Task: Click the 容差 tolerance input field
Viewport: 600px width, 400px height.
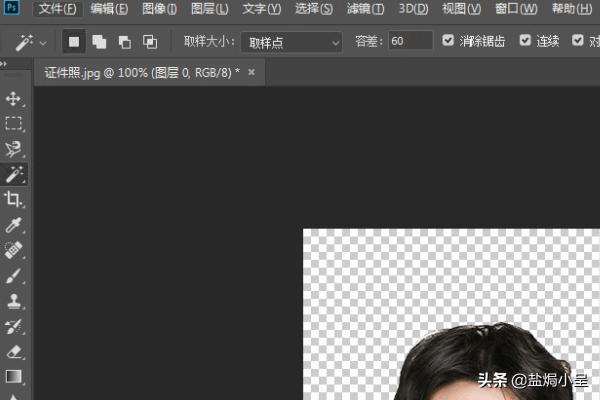Action: (410, 42)
